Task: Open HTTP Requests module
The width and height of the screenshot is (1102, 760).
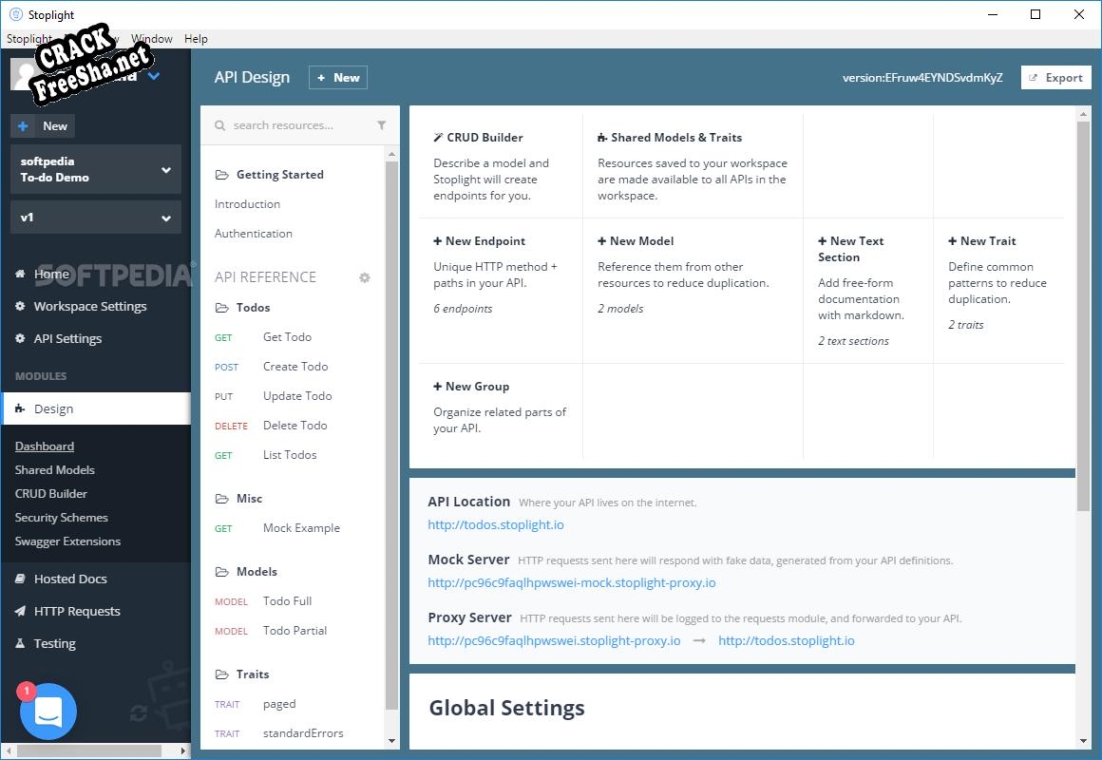Action: (76, 611)
